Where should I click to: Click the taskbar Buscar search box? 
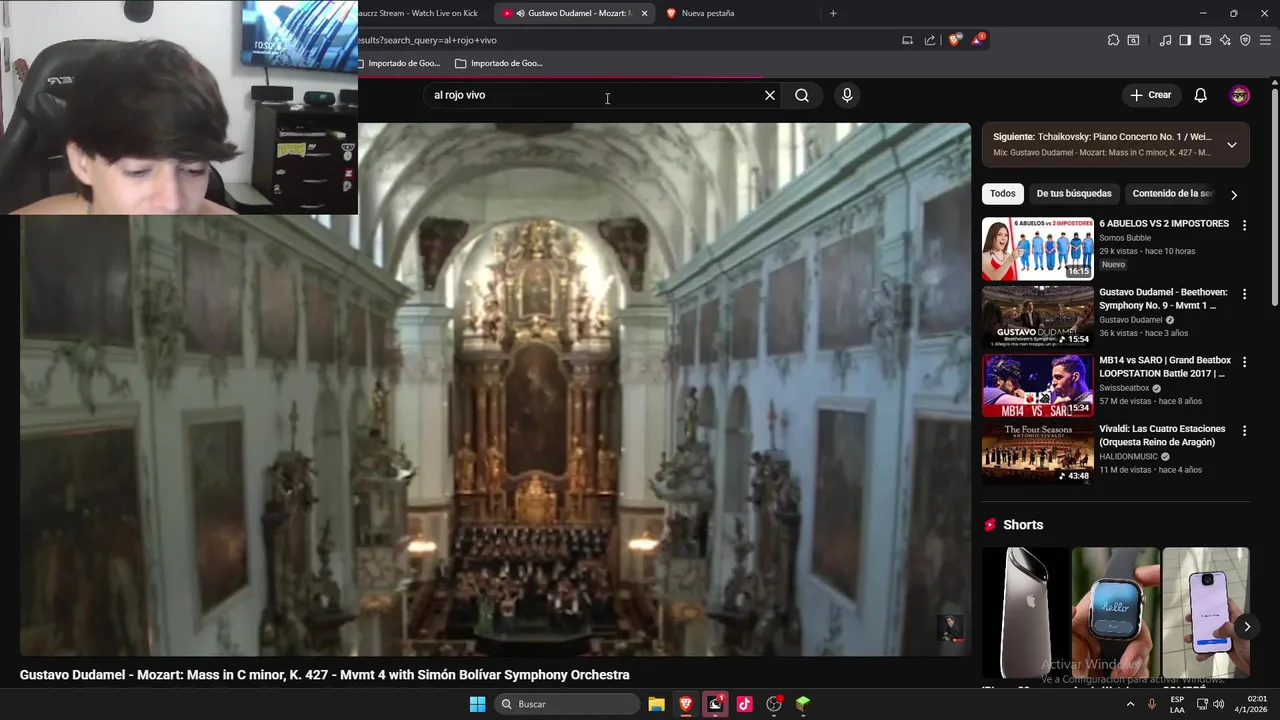[568, 704]
